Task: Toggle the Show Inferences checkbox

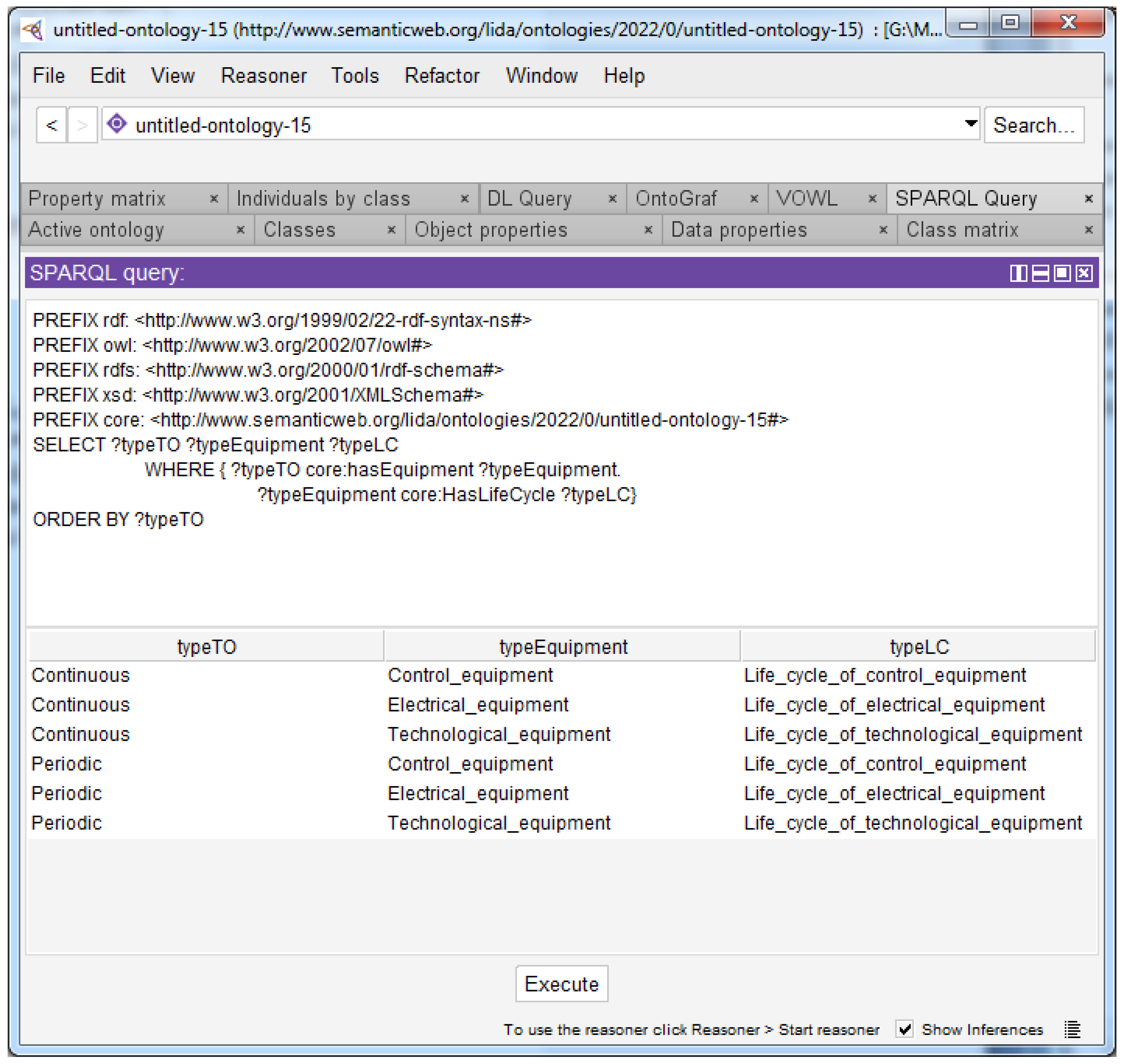Action: tap(905, 1029)
